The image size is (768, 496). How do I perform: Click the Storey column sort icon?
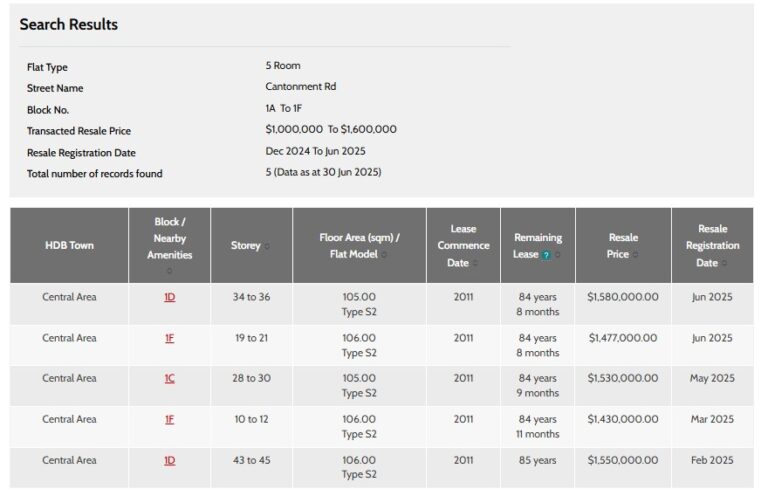266,246
